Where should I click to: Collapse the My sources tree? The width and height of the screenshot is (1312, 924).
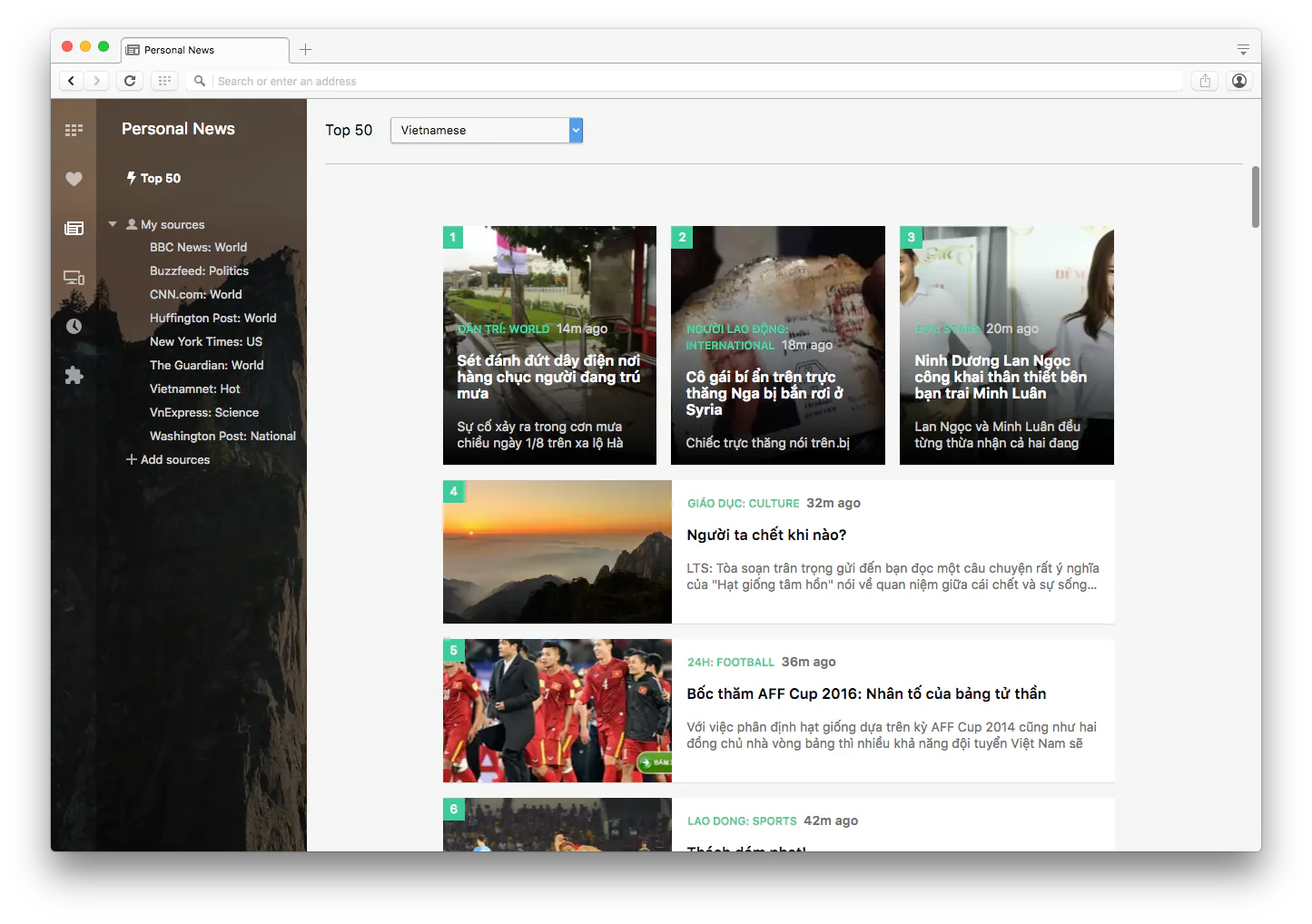(113, 224)
